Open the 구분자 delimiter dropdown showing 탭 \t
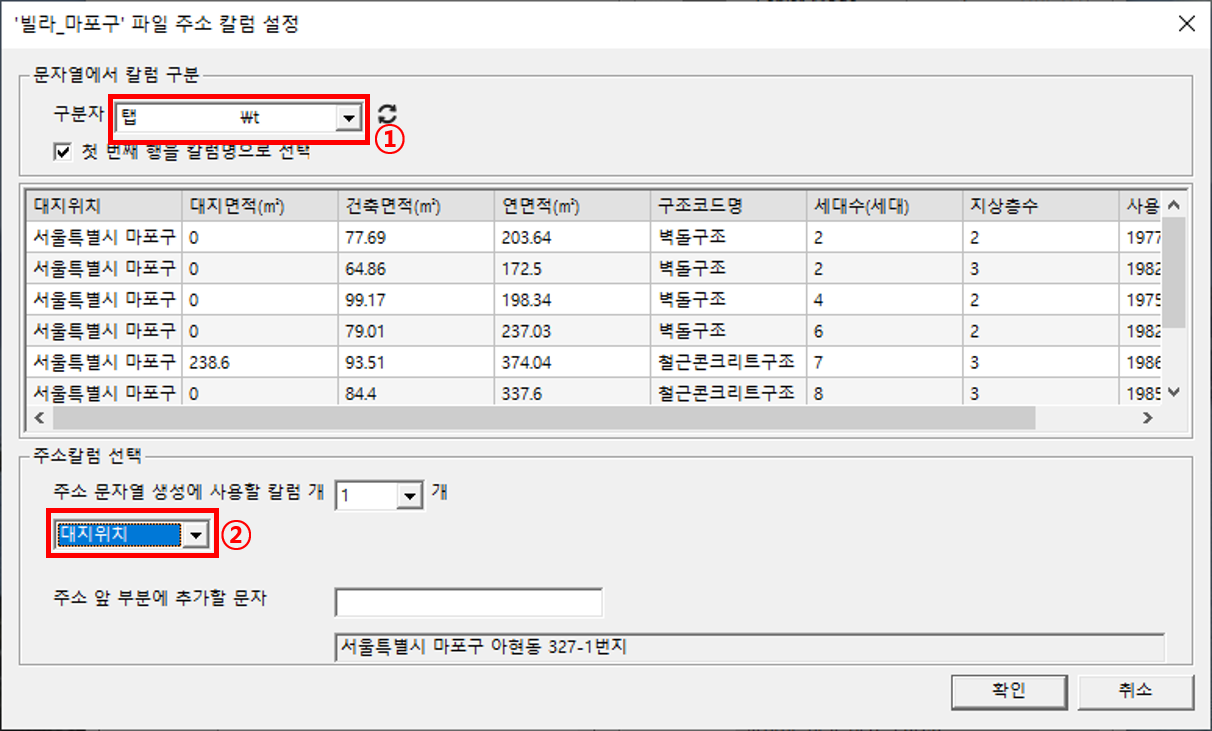The width and height of the screenshot is (1212, 731). tap(348, 117)
